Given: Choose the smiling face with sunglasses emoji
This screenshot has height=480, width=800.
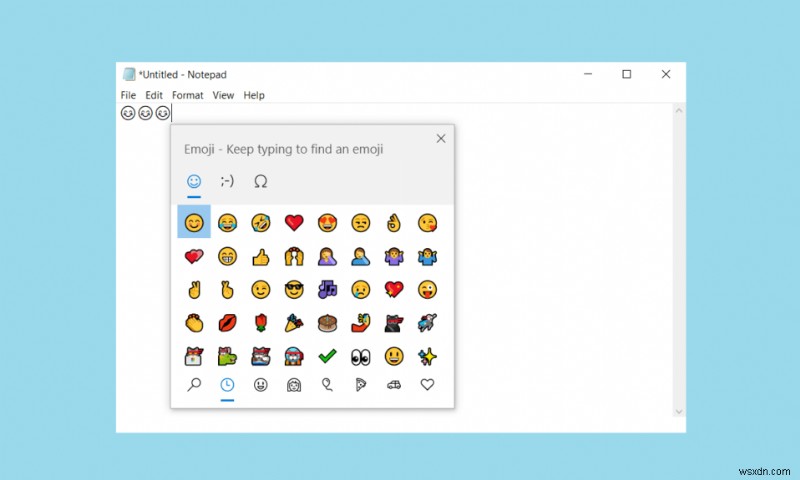Looking at the screenshot, I should (x=294, y=289).
